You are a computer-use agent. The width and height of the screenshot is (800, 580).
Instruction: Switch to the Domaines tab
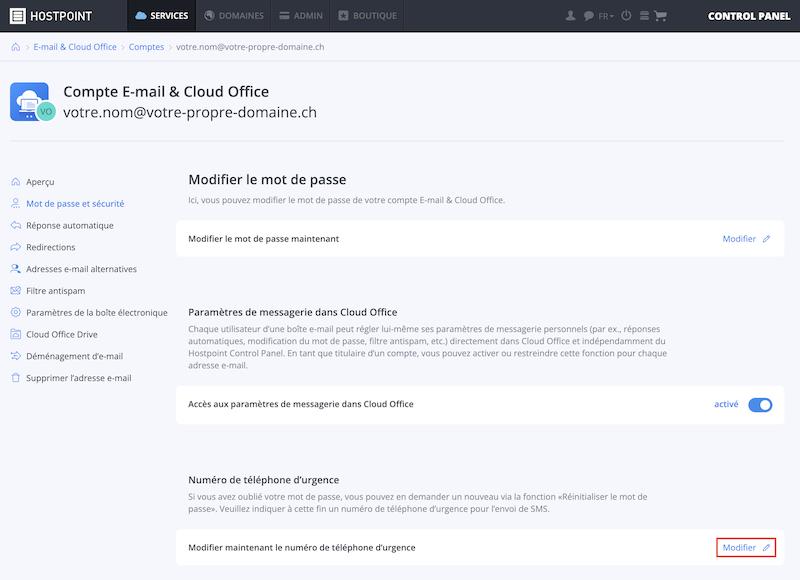234,16
